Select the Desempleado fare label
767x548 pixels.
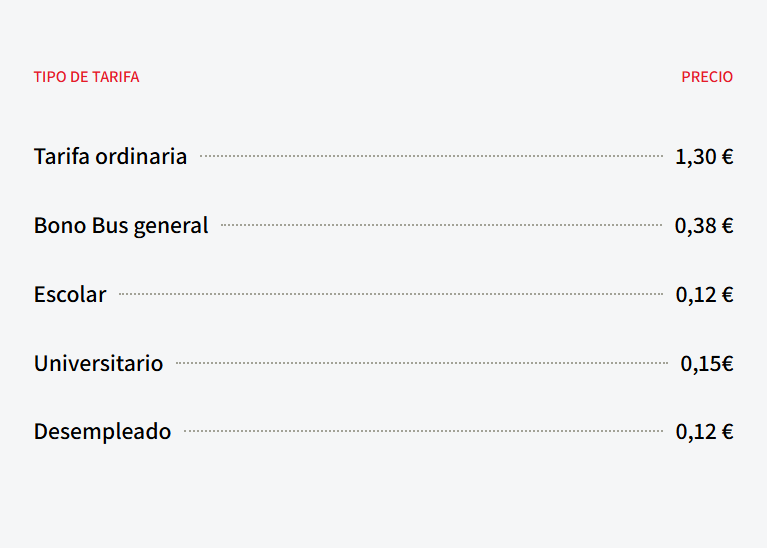(x=102, y=432)
